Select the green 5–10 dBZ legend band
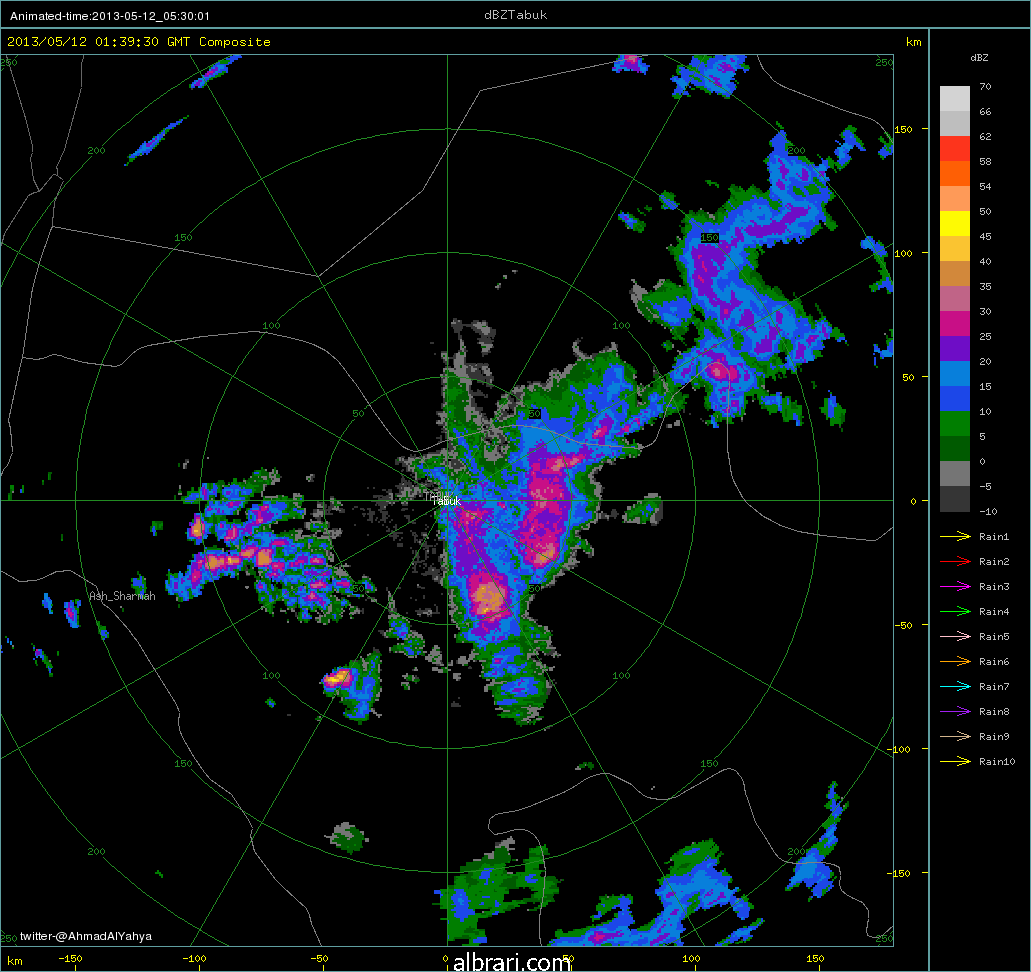This screenshot has height=972, width=1031. tap(955, 424)
